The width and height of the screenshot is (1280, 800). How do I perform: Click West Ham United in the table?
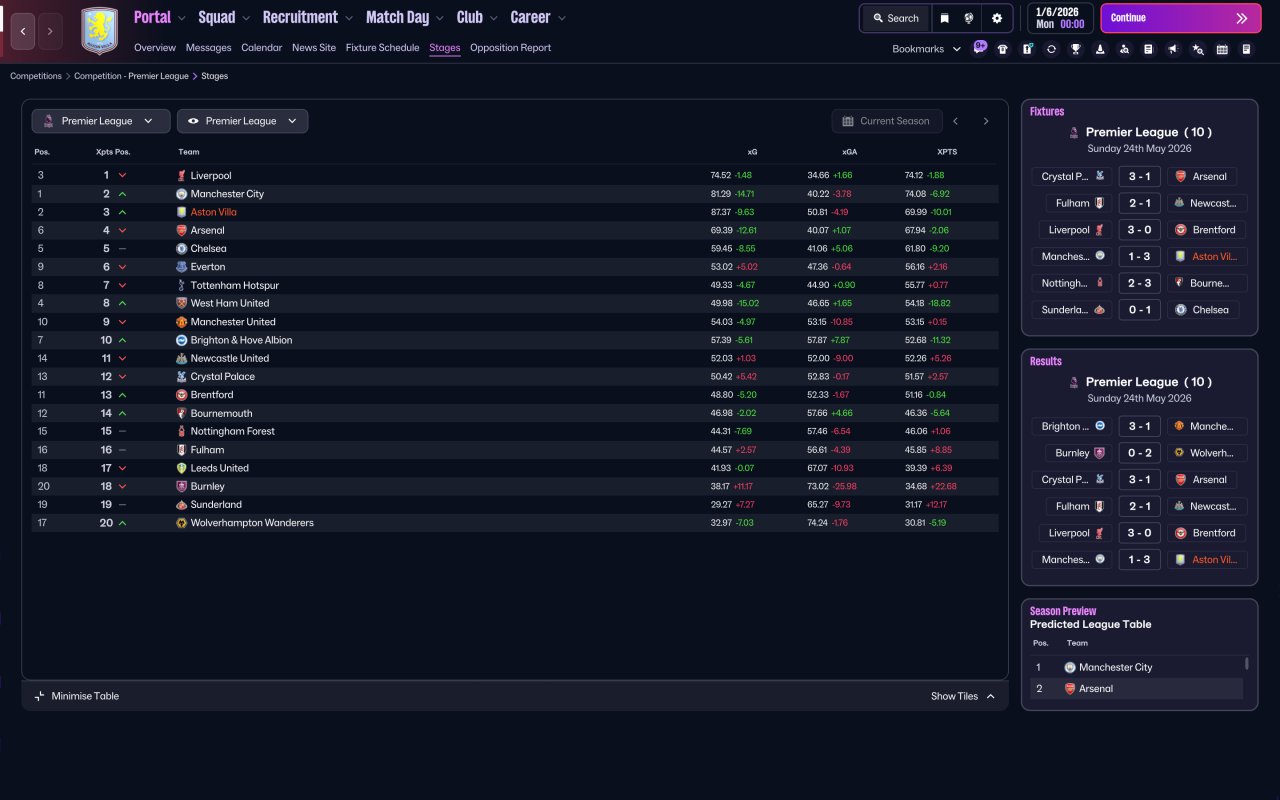coord(230,304)
